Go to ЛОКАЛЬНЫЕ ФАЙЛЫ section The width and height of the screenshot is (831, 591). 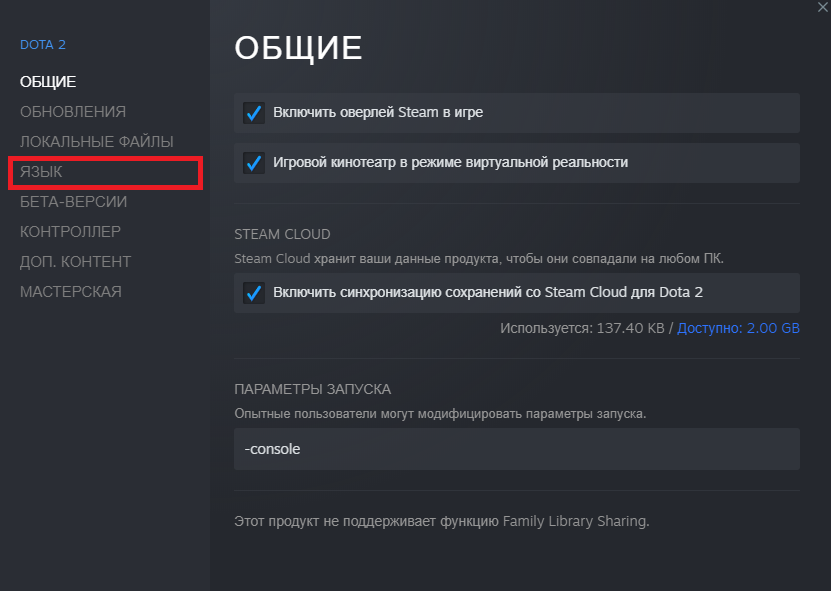tap(97, 142)
